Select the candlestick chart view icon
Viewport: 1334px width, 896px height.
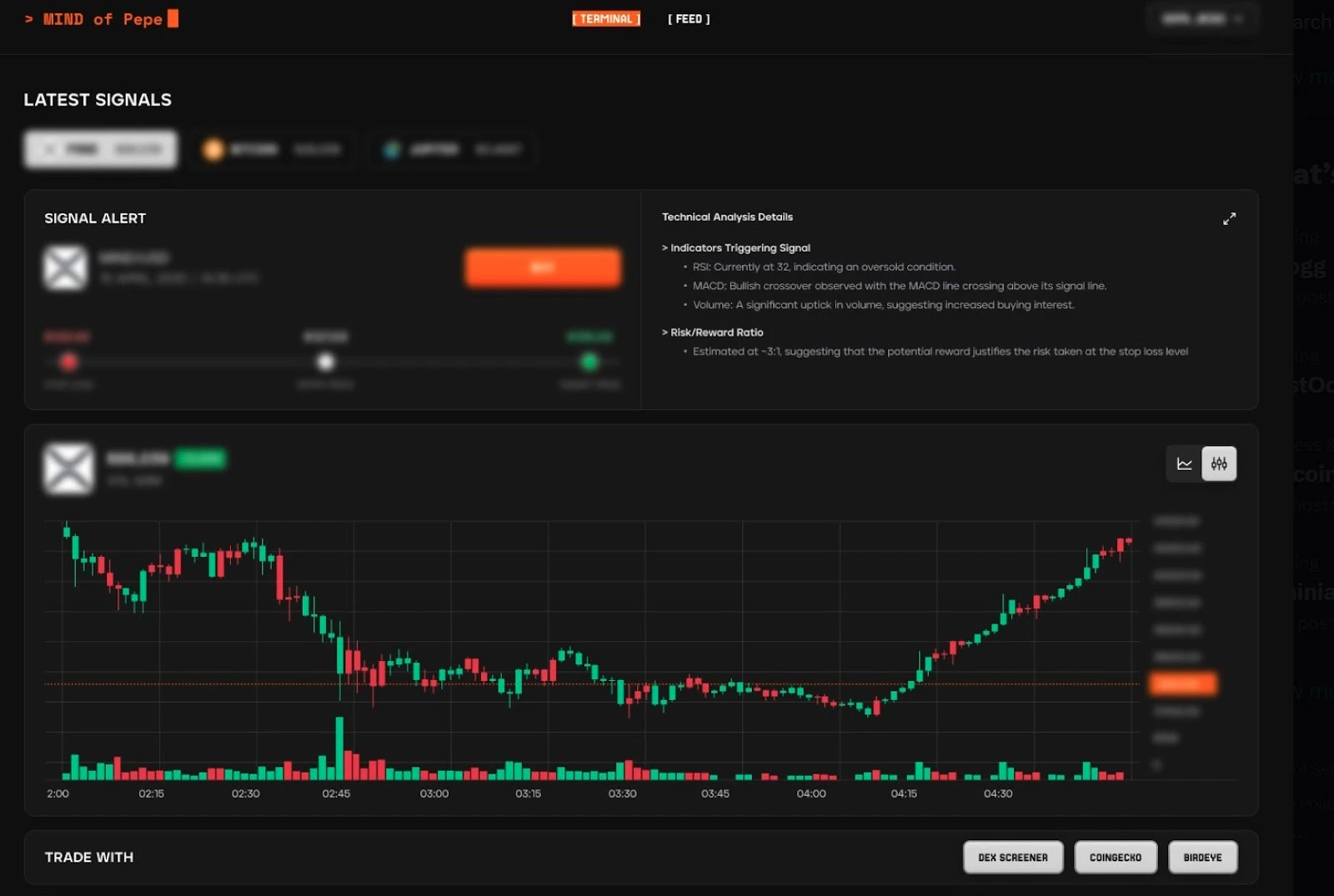coord(1219,464)
